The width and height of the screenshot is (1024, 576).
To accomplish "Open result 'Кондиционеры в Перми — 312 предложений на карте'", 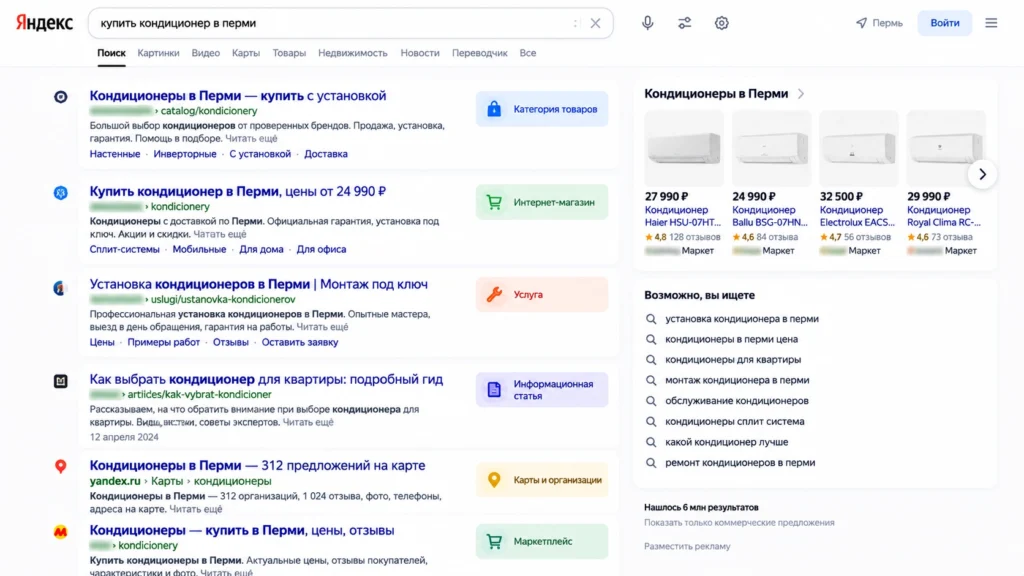I will coord(257,466).
